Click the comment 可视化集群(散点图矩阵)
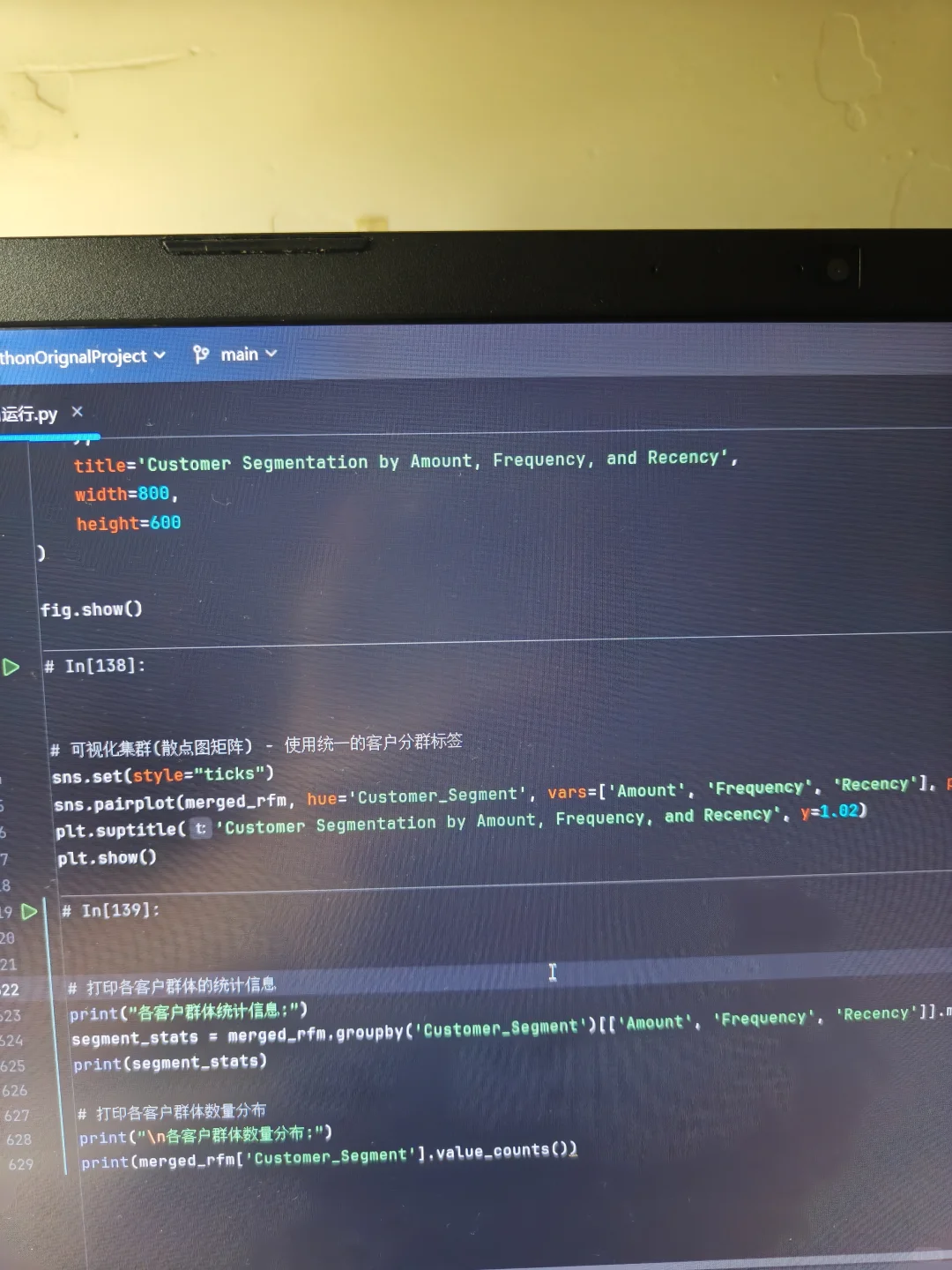The height and width of the screenshot is (1270, 952). pyautogui.click(x=257, y=745)
